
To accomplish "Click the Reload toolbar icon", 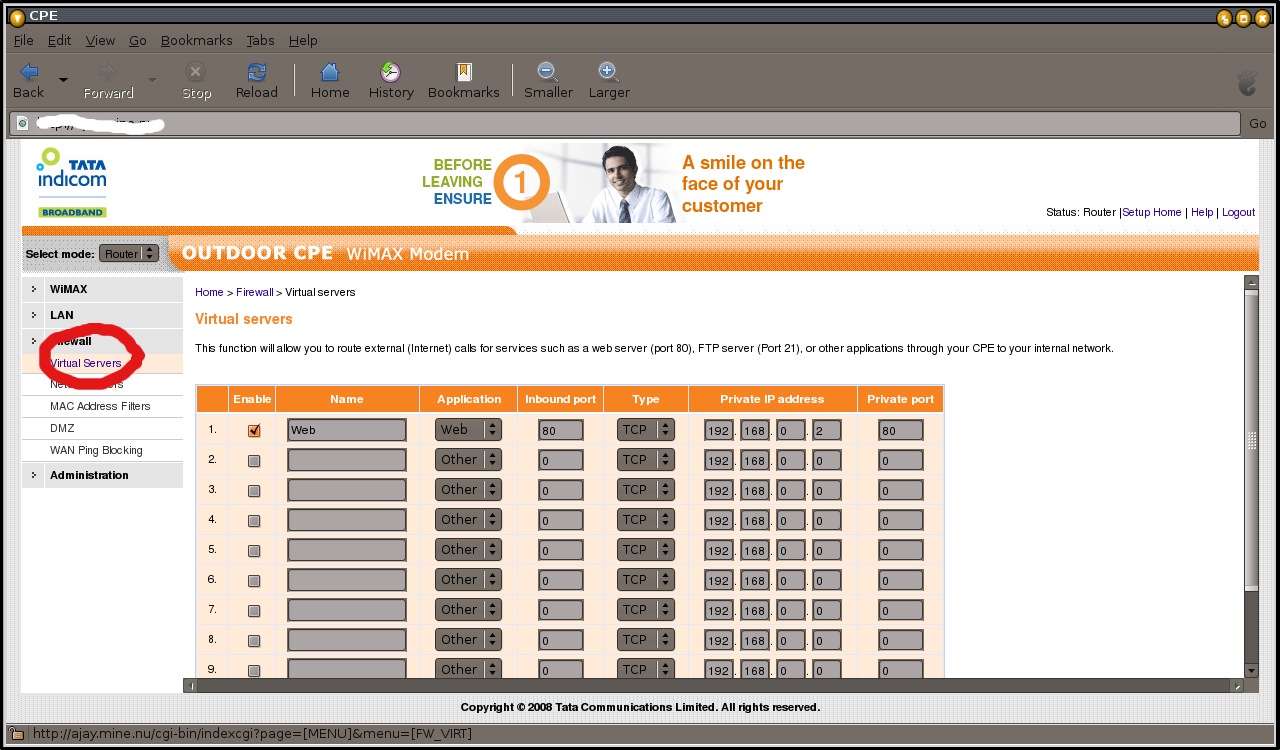I will [x=257, y=72].
